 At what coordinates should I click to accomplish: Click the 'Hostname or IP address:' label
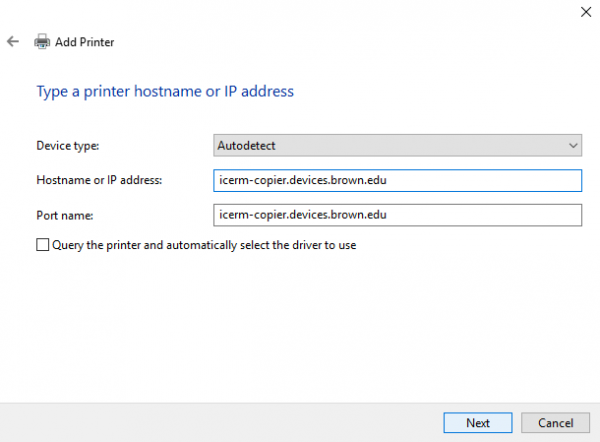click(99, 180)
